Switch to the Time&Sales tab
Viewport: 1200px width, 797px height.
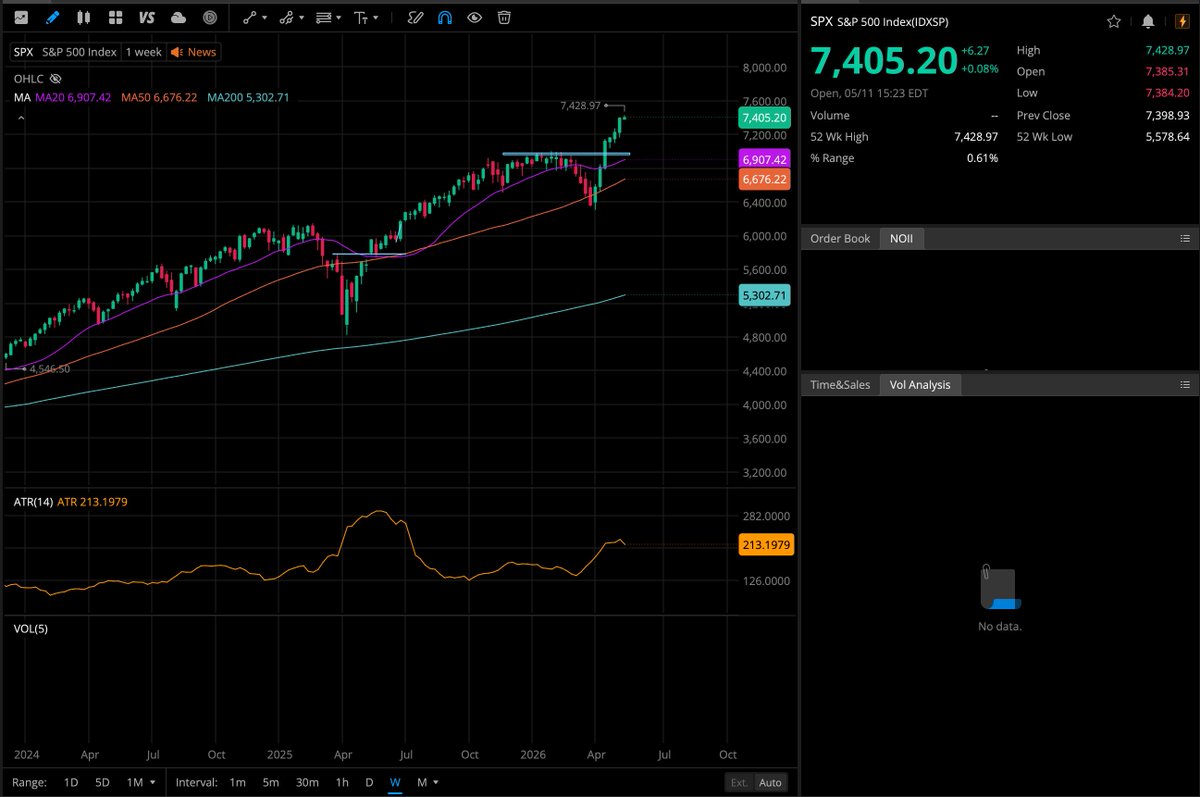point(840,385)
